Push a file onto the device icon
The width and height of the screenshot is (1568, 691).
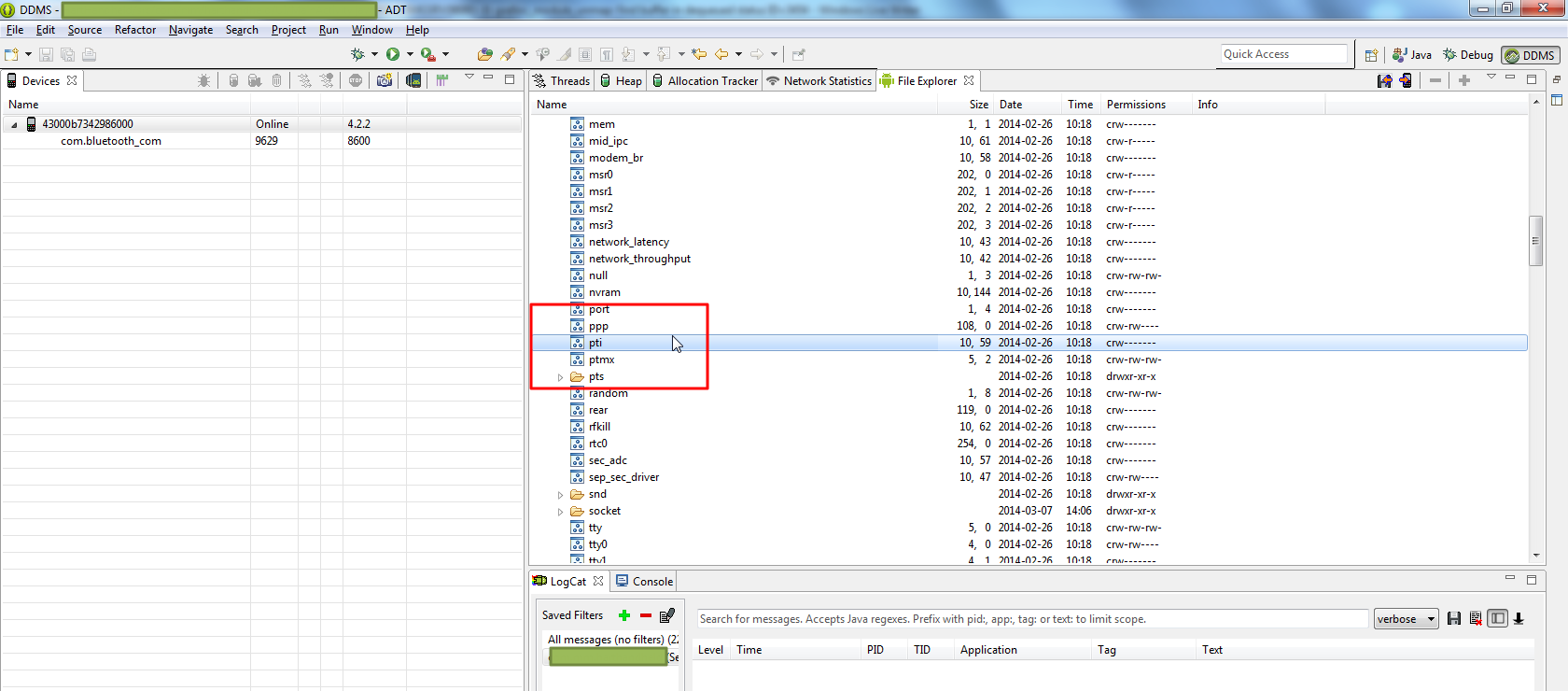click(x=1407, y=80)
